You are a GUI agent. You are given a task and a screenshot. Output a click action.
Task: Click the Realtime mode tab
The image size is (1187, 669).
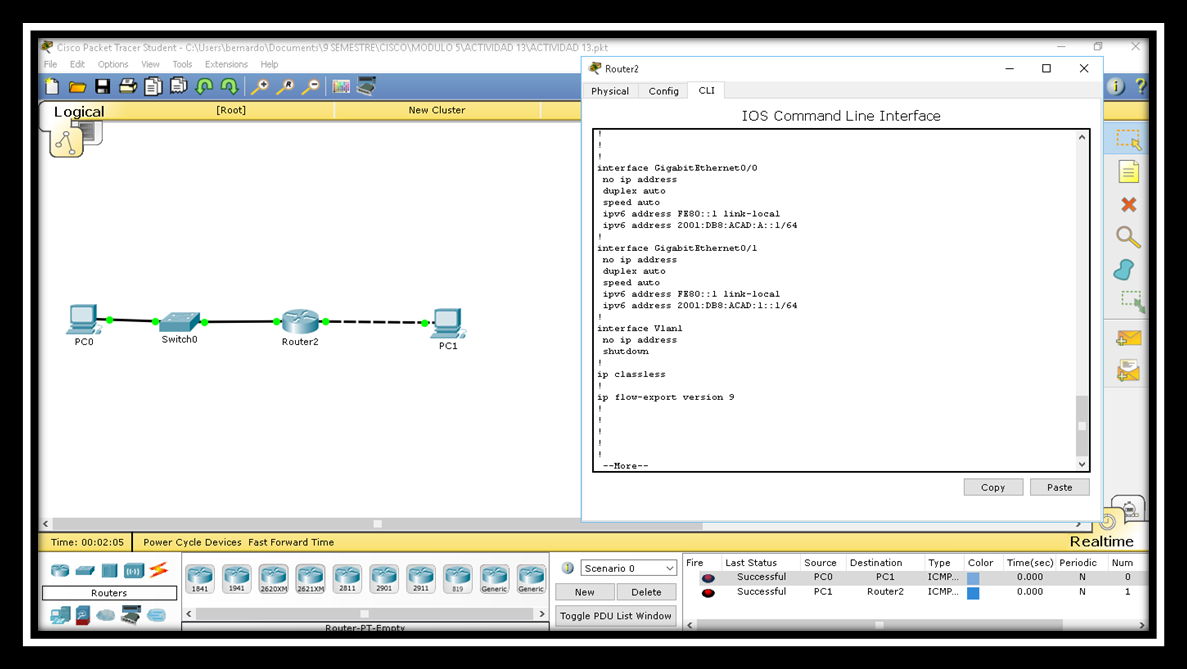tap(1101, 541)
